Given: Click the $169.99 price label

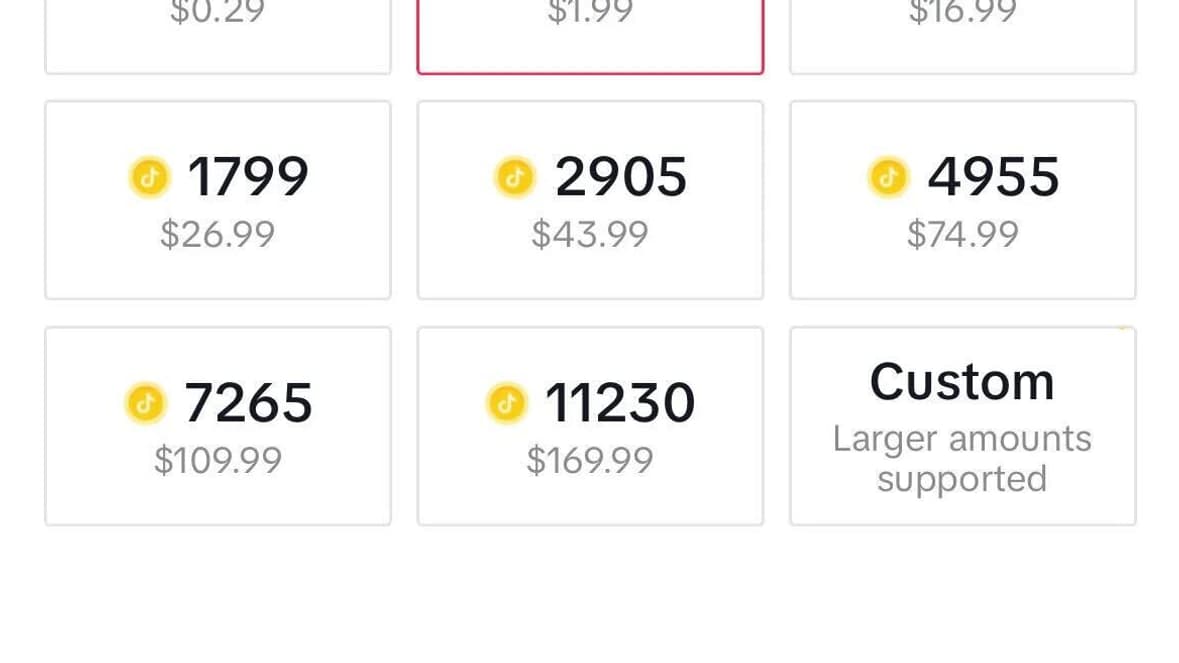Looking at the screenshot, I should [x=590, y=459].
